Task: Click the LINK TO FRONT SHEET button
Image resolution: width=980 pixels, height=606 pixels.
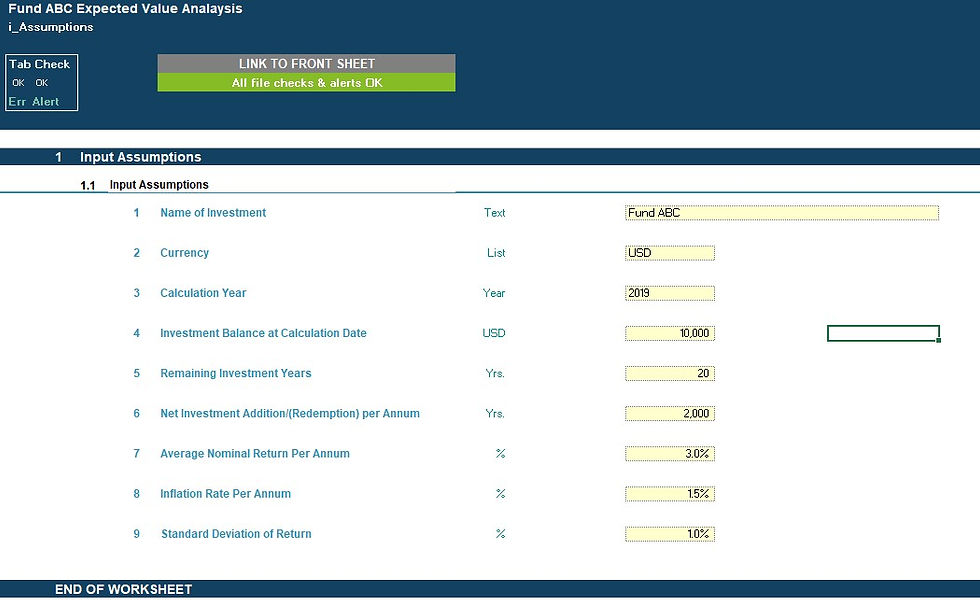Action: [x=306, y=64]
